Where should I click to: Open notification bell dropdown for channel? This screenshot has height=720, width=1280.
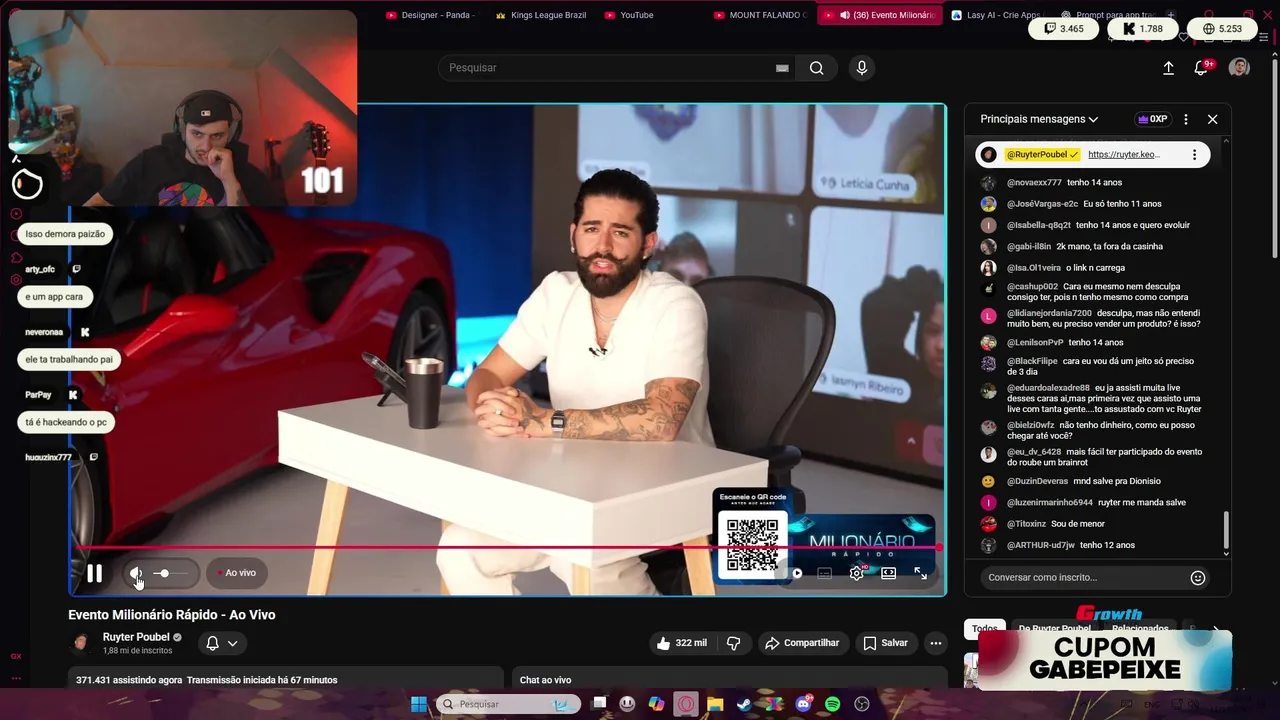[222, 643]
